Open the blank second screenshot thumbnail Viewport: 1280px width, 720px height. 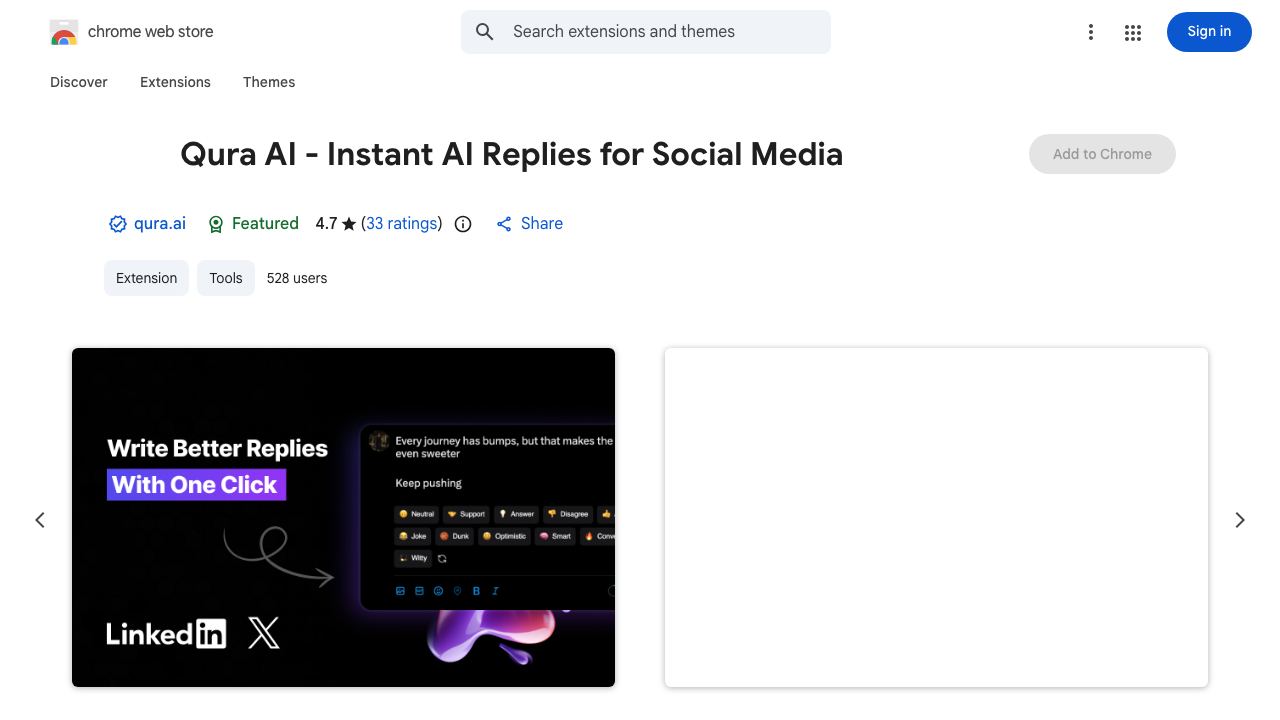[936, 517]
